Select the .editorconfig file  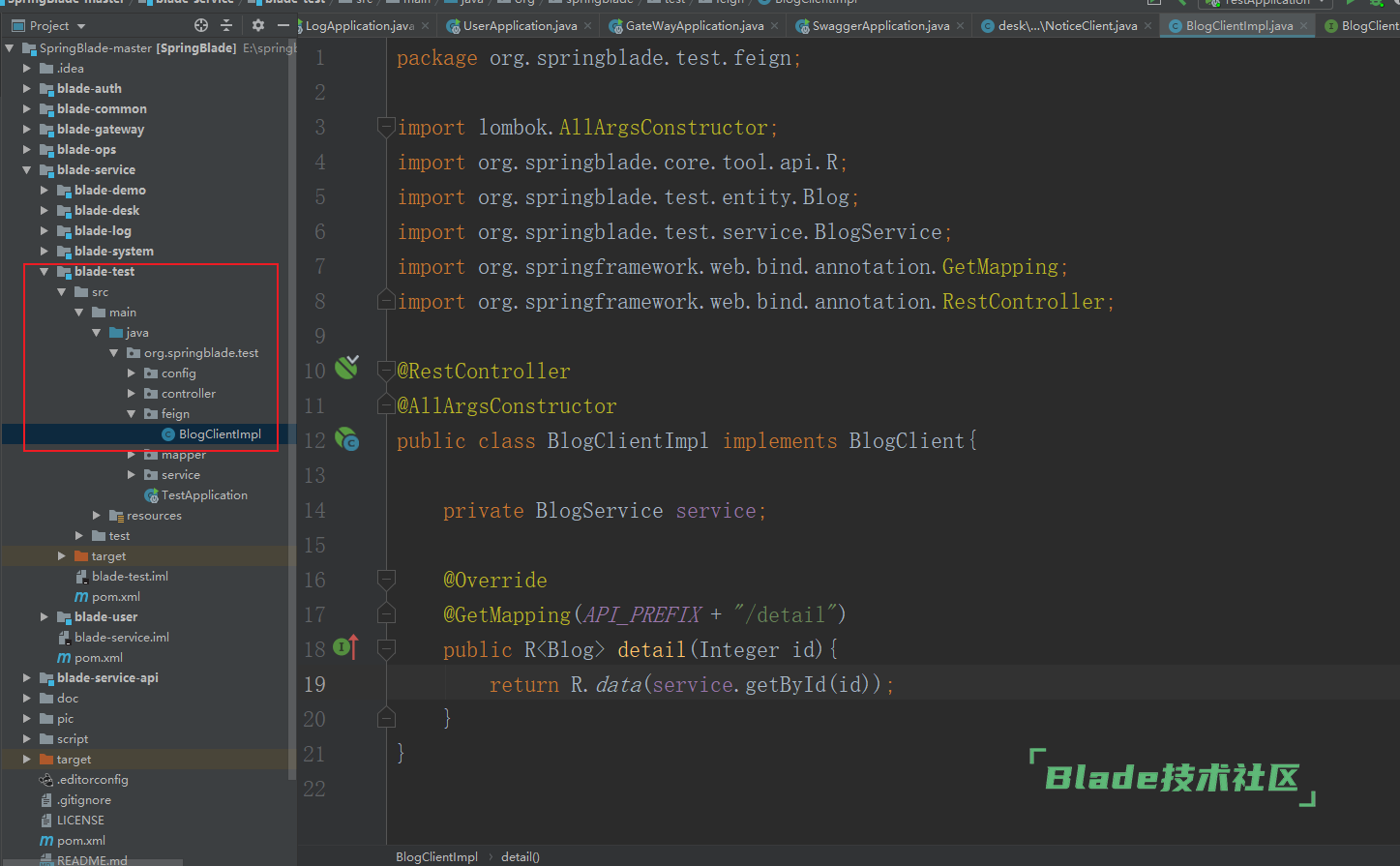tap(92, 780)
